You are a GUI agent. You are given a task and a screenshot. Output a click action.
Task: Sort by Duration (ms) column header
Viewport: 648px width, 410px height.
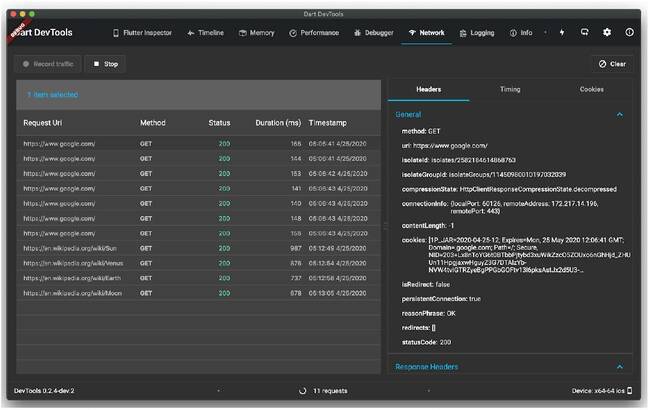278,123
